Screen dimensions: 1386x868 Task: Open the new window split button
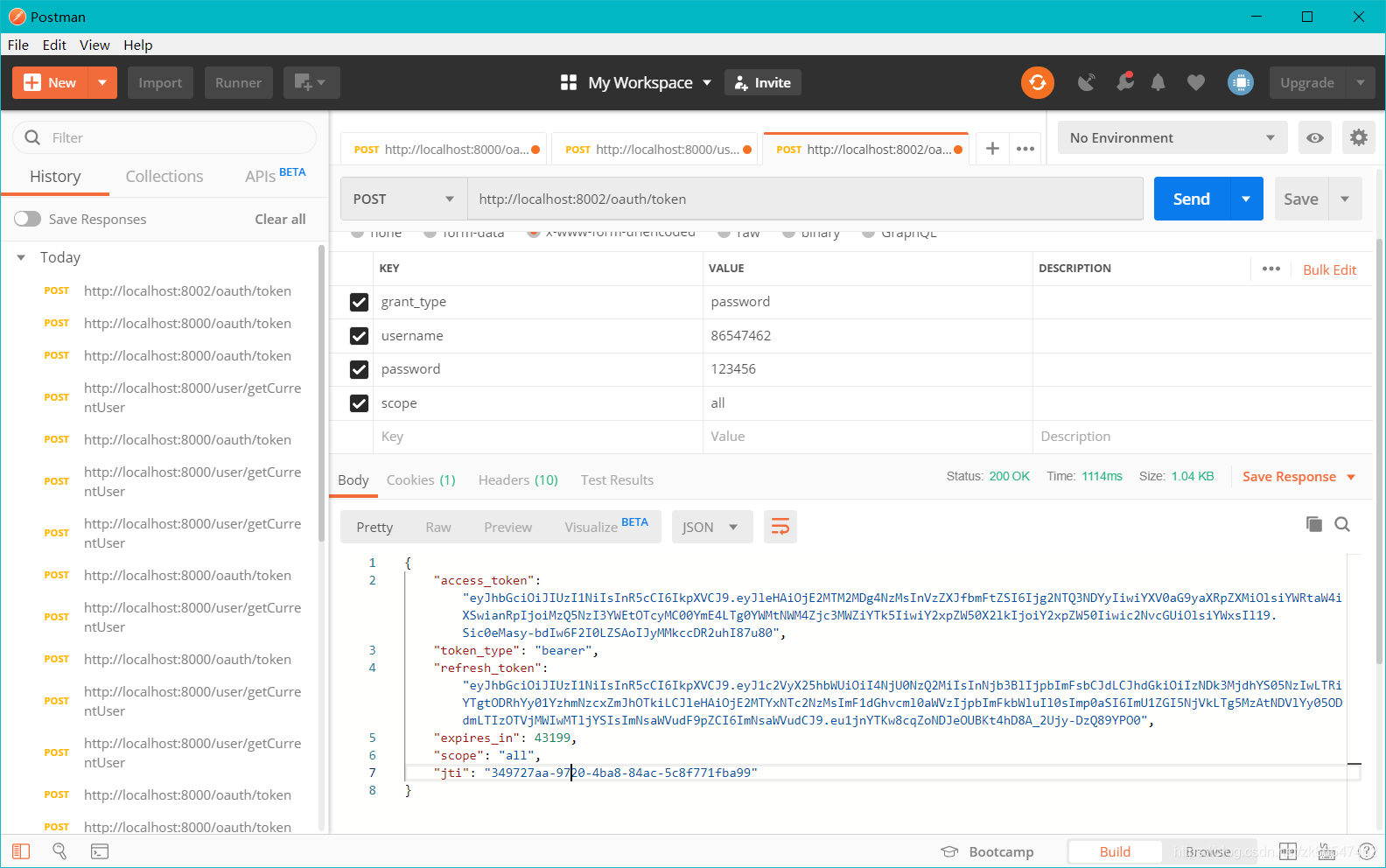311,82
